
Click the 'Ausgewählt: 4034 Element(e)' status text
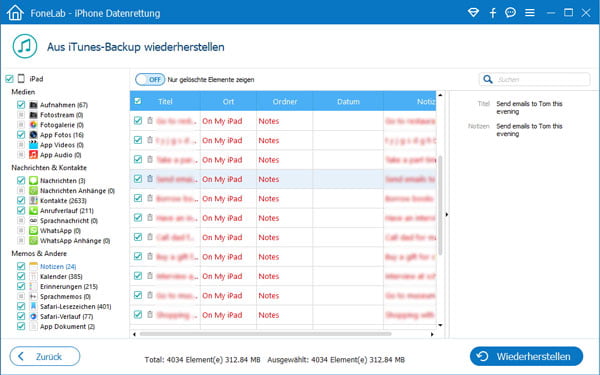[336, 360]
